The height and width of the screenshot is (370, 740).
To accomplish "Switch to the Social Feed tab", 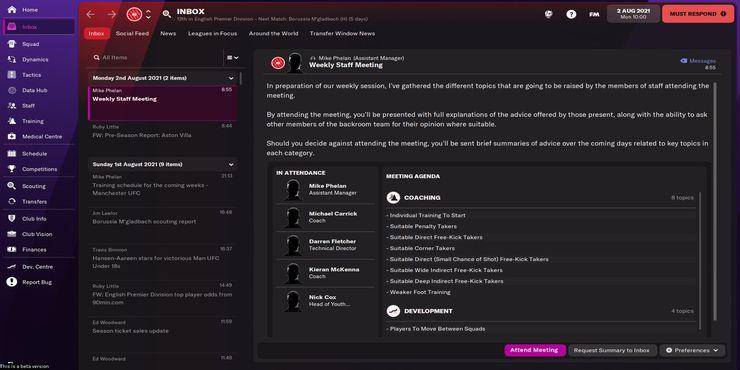I will pos(132,34).
